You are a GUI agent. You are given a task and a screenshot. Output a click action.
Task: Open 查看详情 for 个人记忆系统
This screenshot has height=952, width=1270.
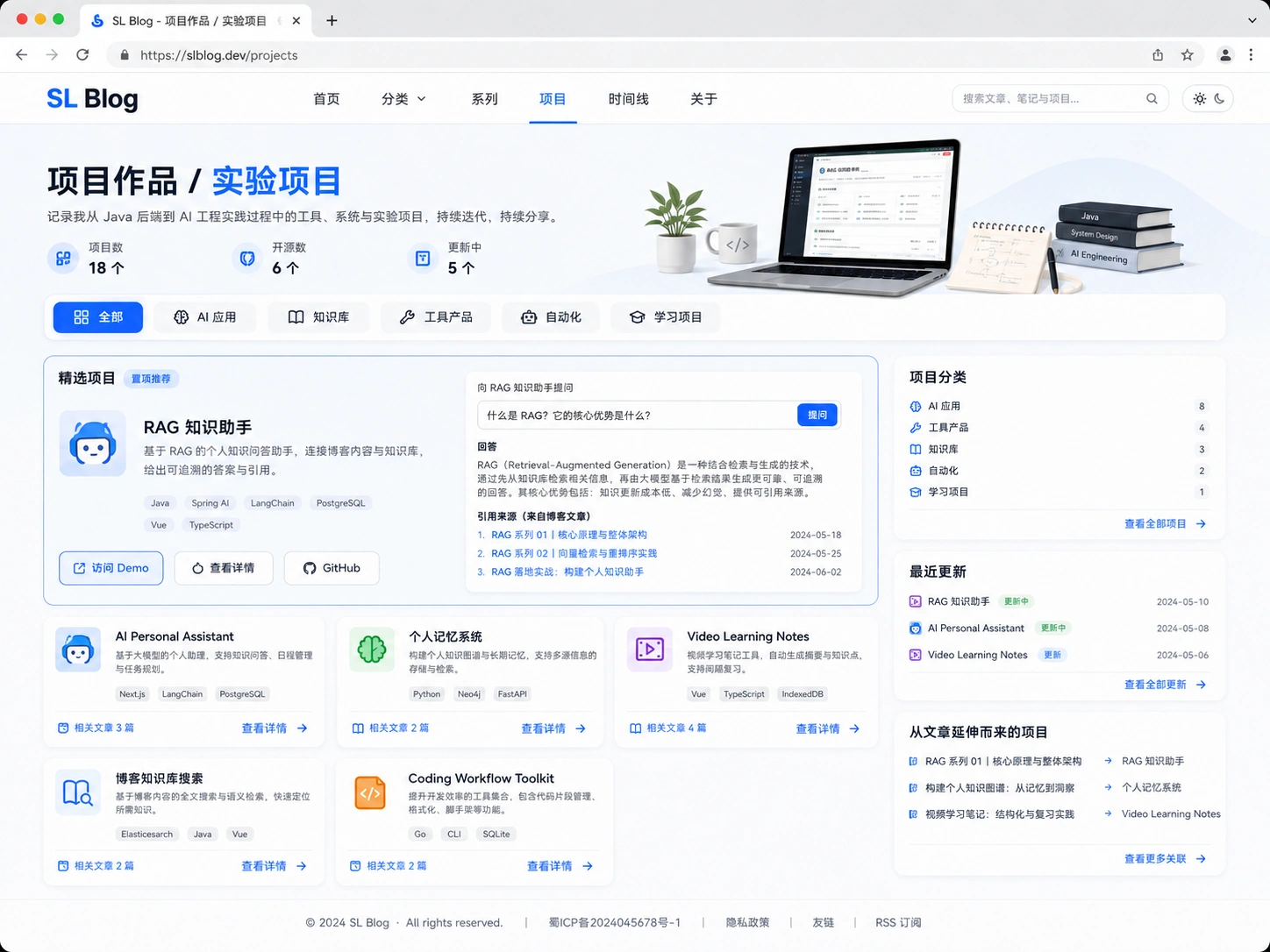tap(553, 728)
